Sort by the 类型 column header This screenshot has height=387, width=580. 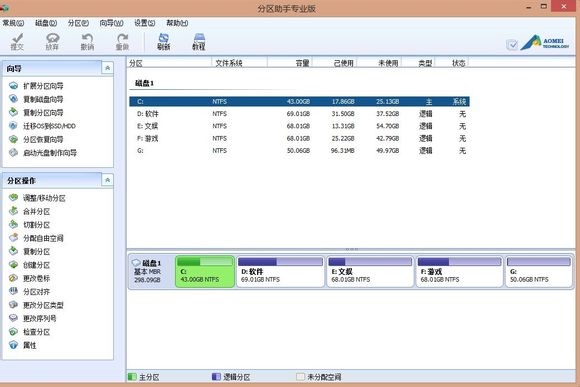[x=418, y=63]
